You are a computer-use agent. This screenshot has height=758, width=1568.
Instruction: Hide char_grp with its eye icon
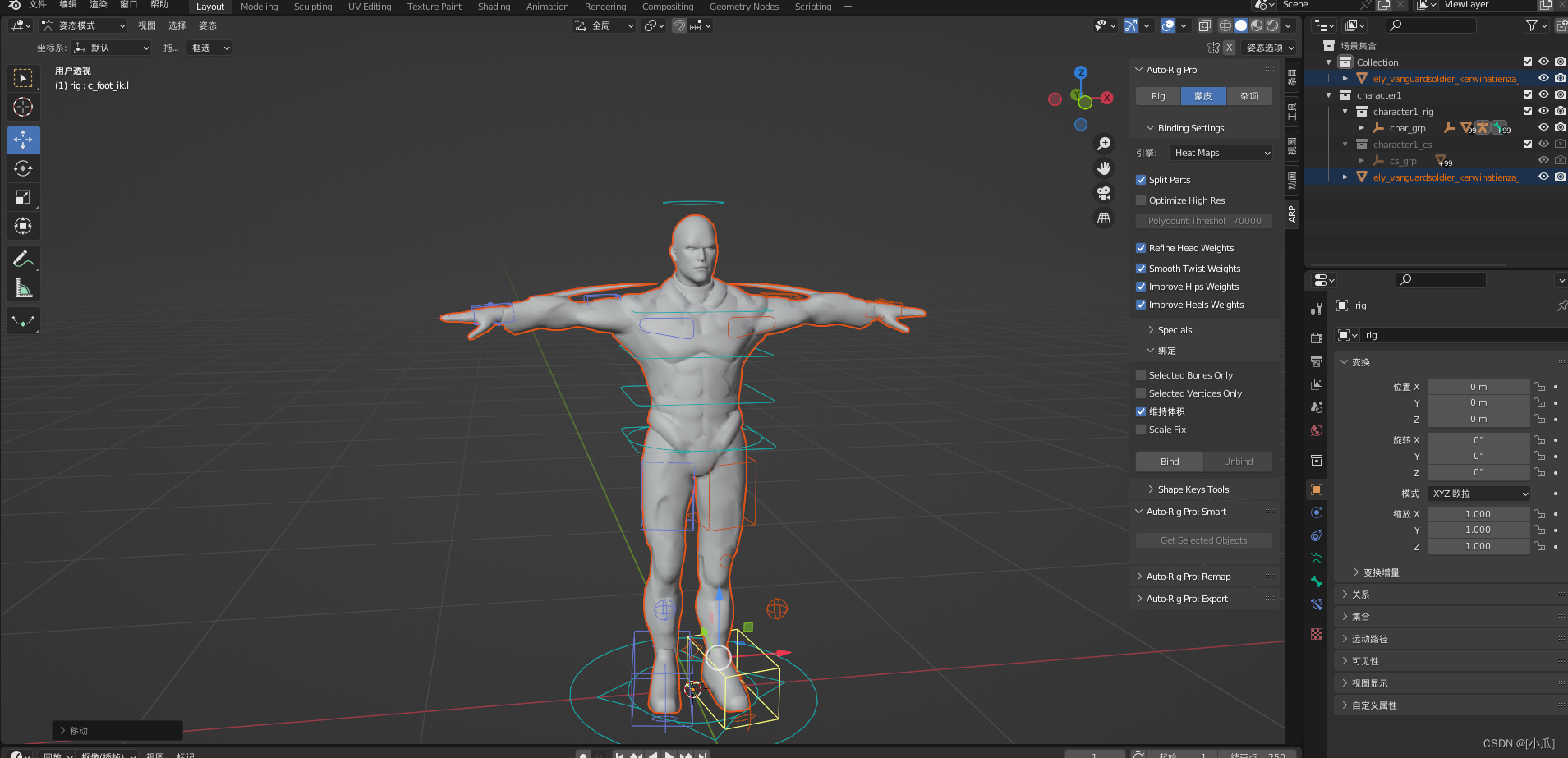point(1543,127)
